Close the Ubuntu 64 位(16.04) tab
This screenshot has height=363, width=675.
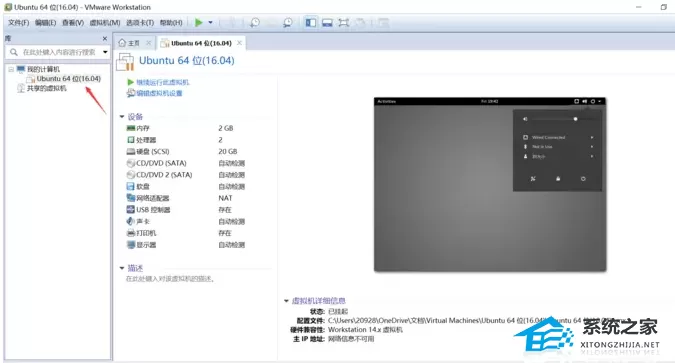click(x=239, y=43)
